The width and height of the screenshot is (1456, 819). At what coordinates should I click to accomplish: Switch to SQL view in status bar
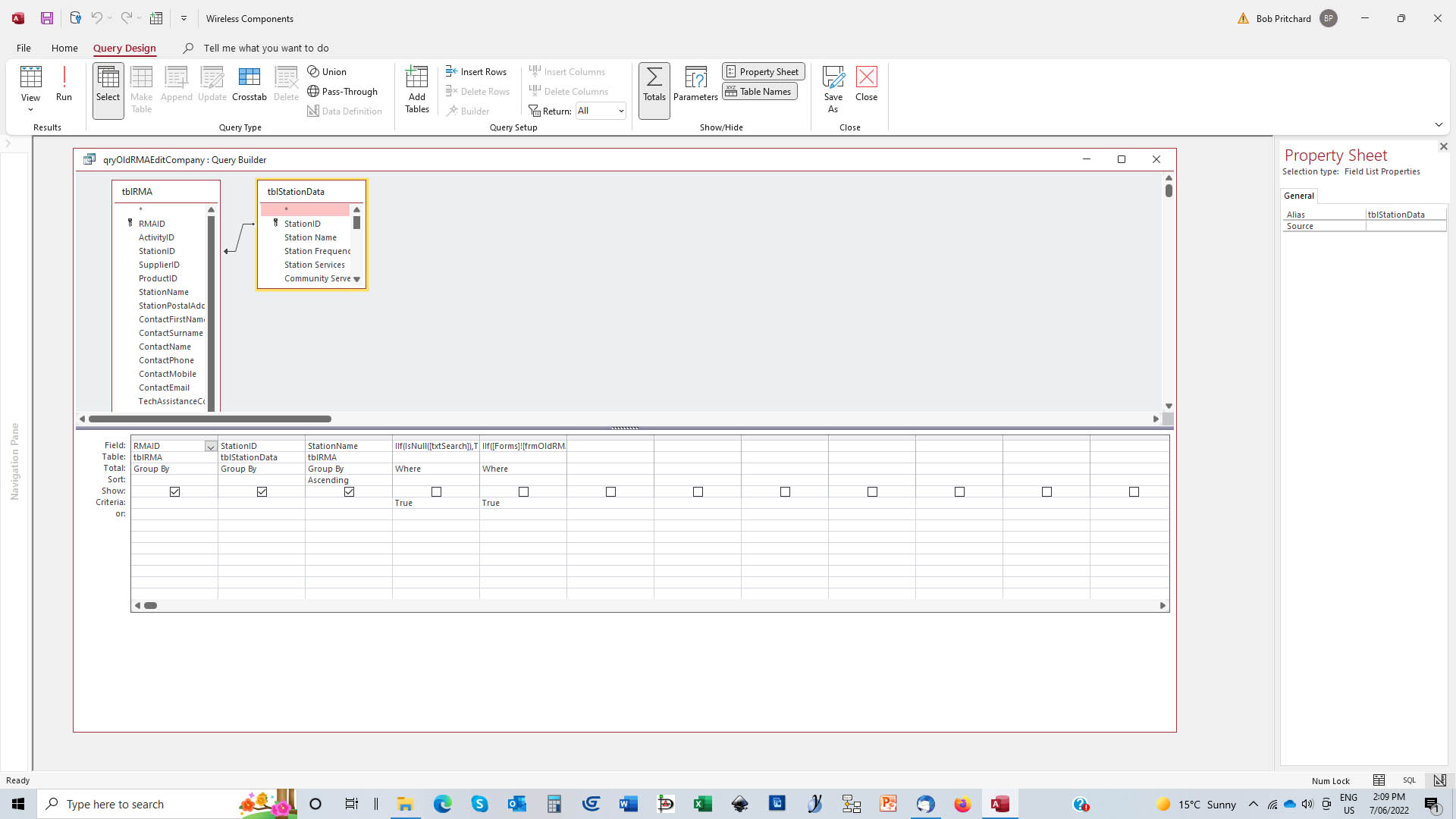1409,780
